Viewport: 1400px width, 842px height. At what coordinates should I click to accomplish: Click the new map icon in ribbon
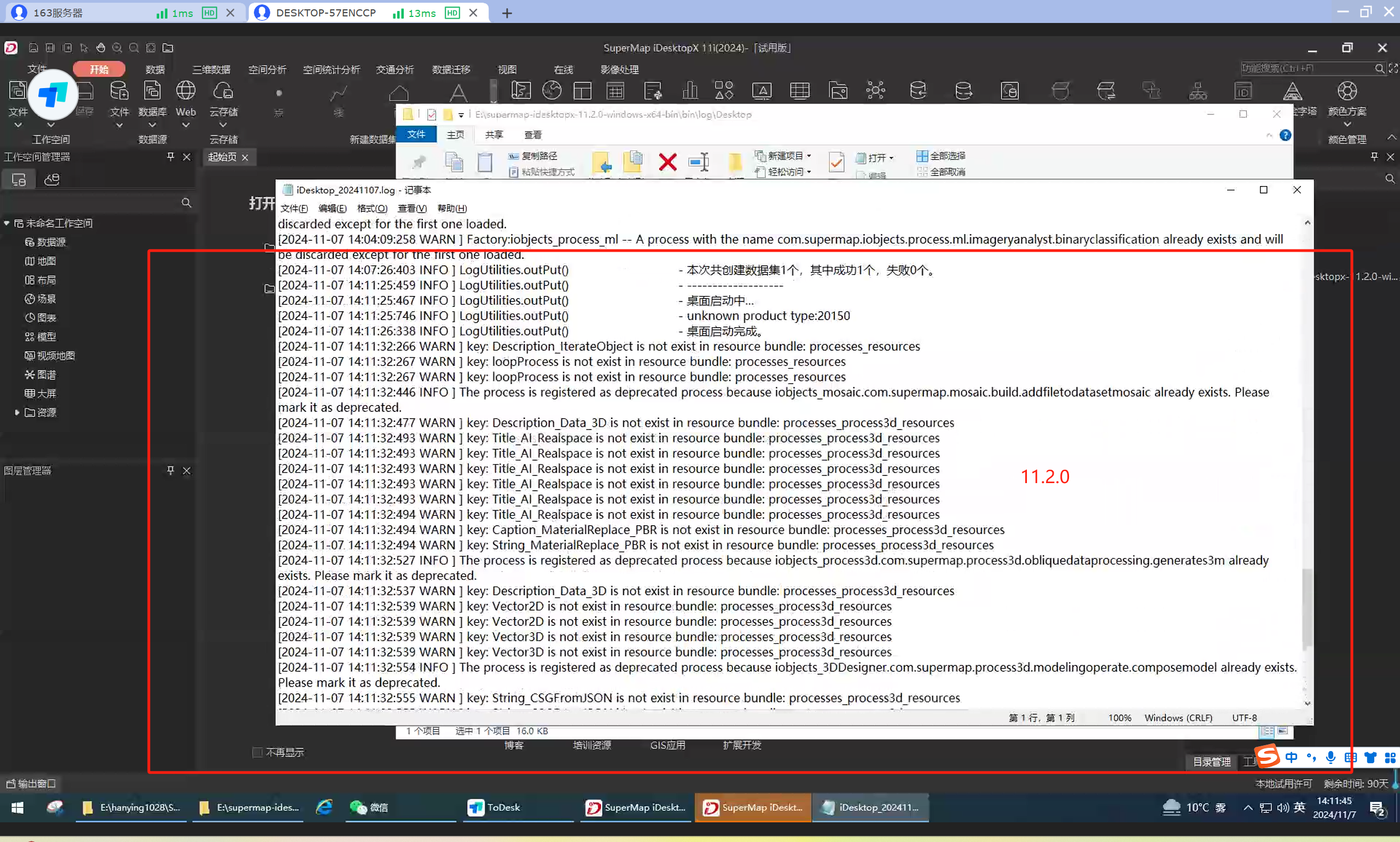pyautogui.click(x=521, y=90)
